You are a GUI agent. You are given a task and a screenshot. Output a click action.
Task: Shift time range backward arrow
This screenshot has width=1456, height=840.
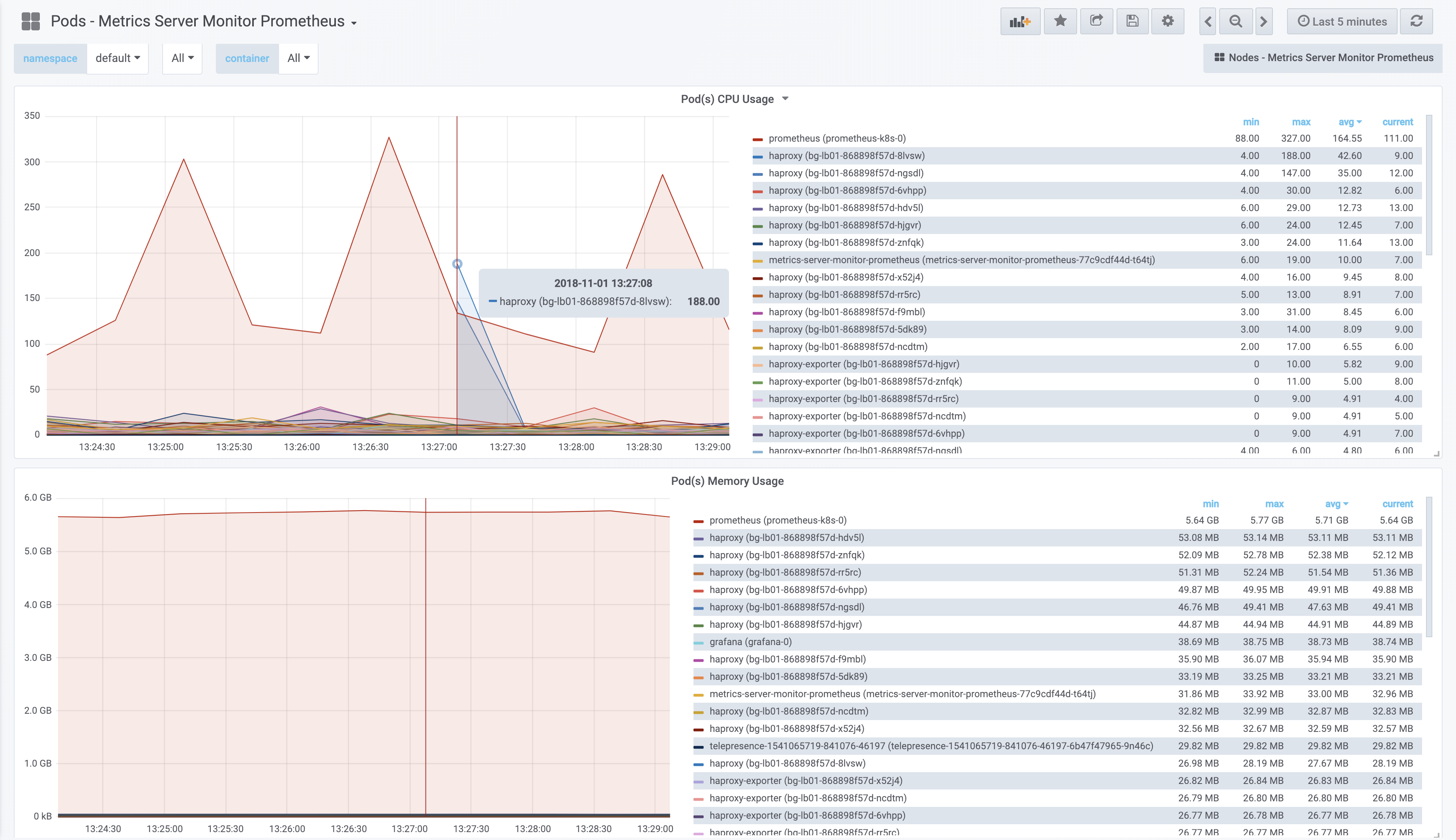pyautogui.click(x=1208, y=21)
